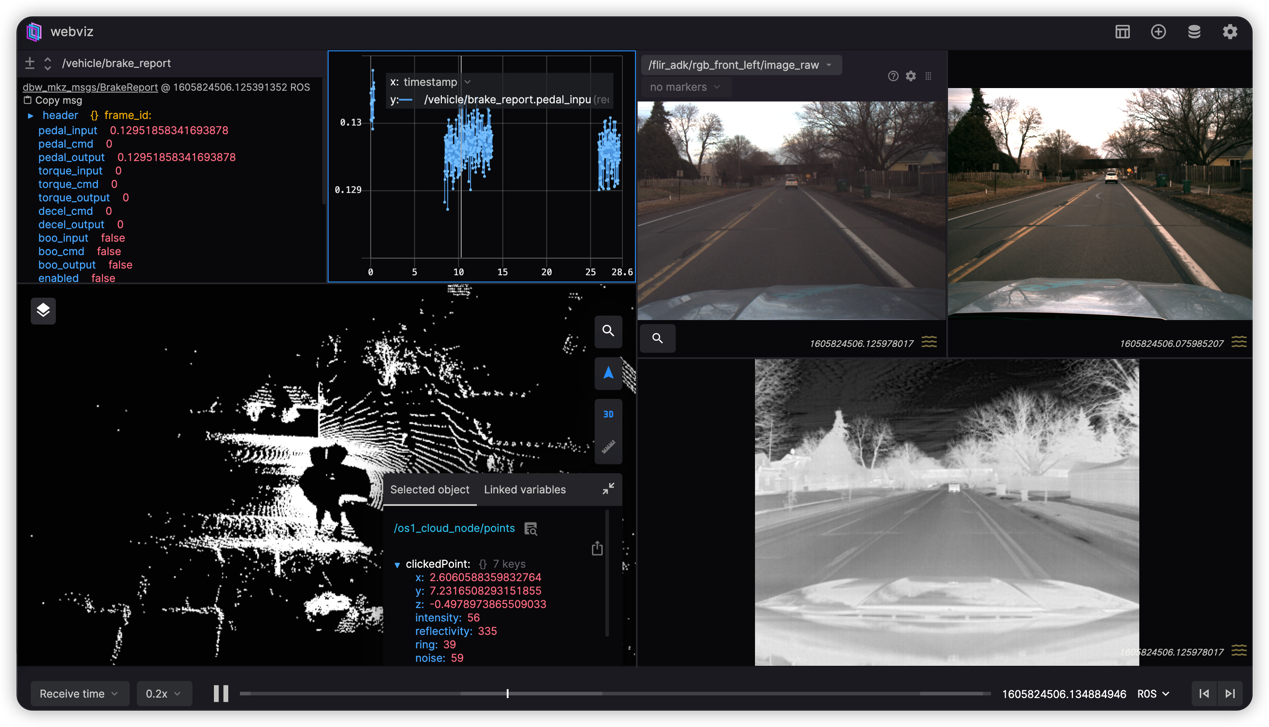Click the selected object panel scrollbar
This screenshot has width=1269, height=727.
[x=608, y=573]
